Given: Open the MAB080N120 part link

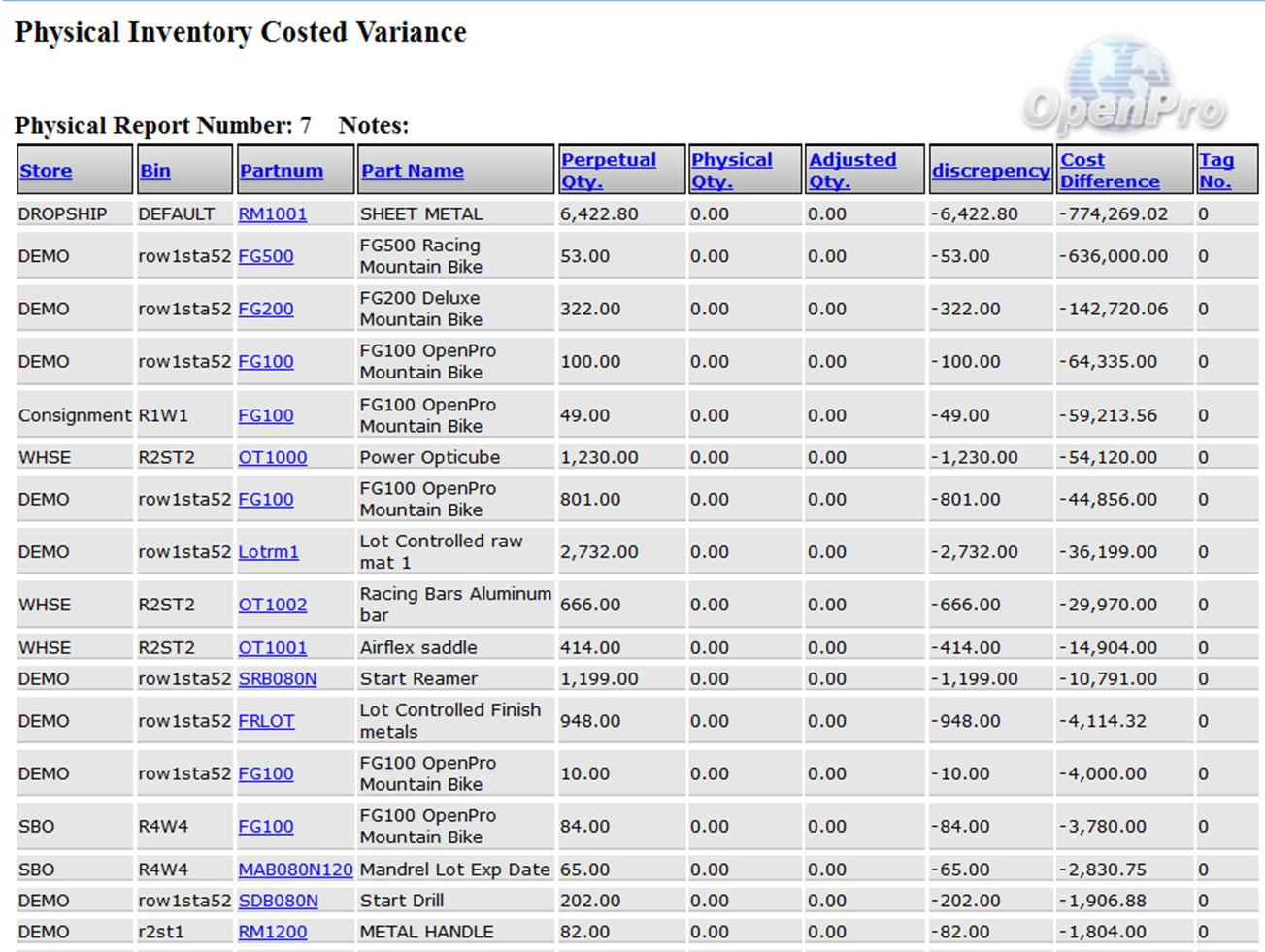Looking at the screenshot, I should [x=295, y=870].
